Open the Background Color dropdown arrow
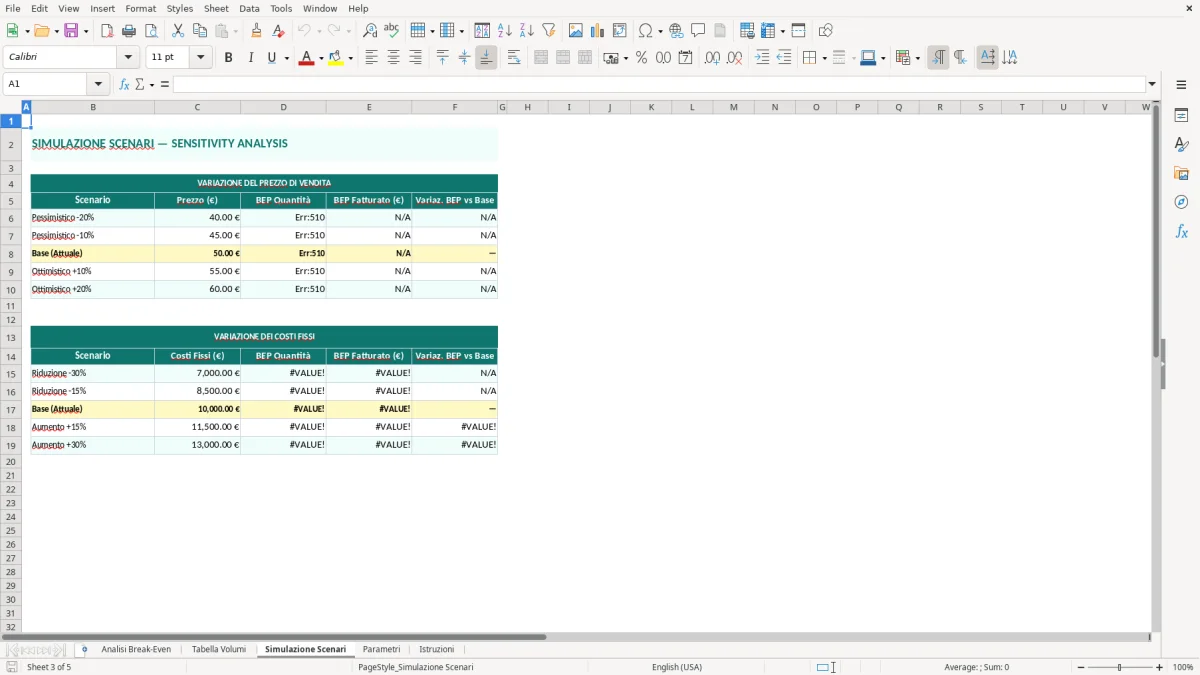This screenshot has width=1200, height=675. point(351,58)
